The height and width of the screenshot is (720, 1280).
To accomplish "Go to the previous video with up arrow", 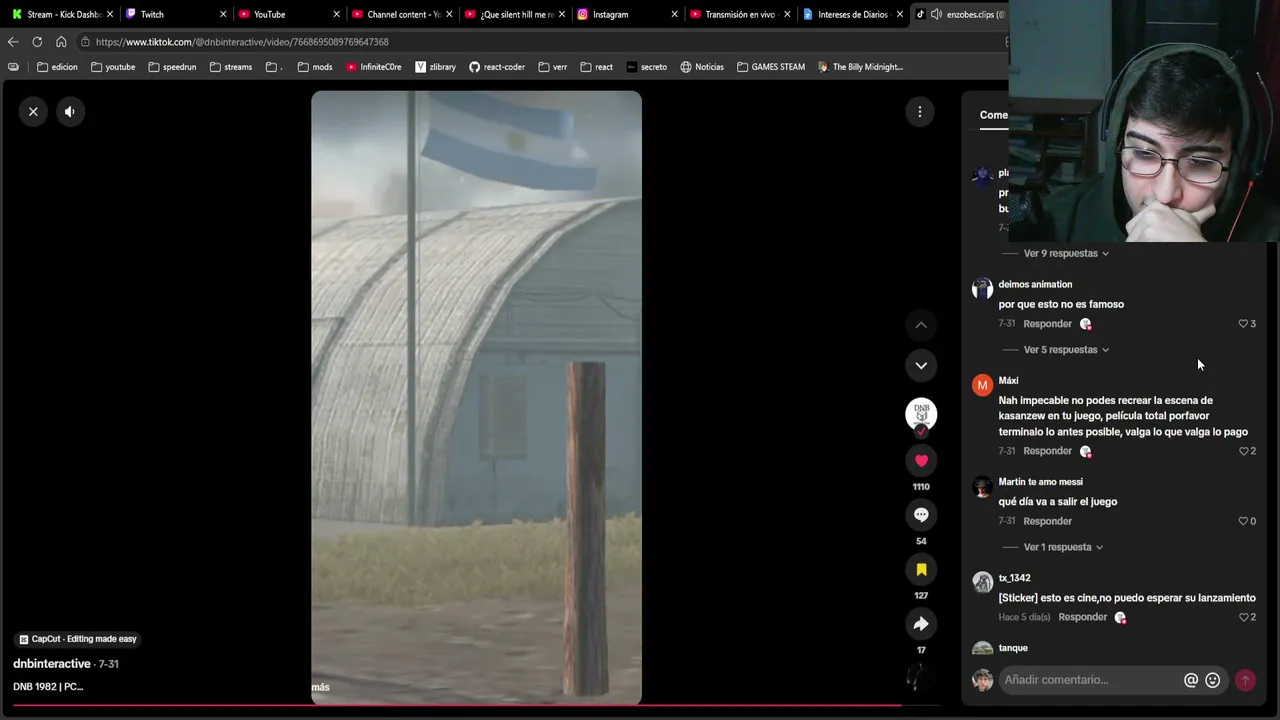I will [x=921, y=325].
